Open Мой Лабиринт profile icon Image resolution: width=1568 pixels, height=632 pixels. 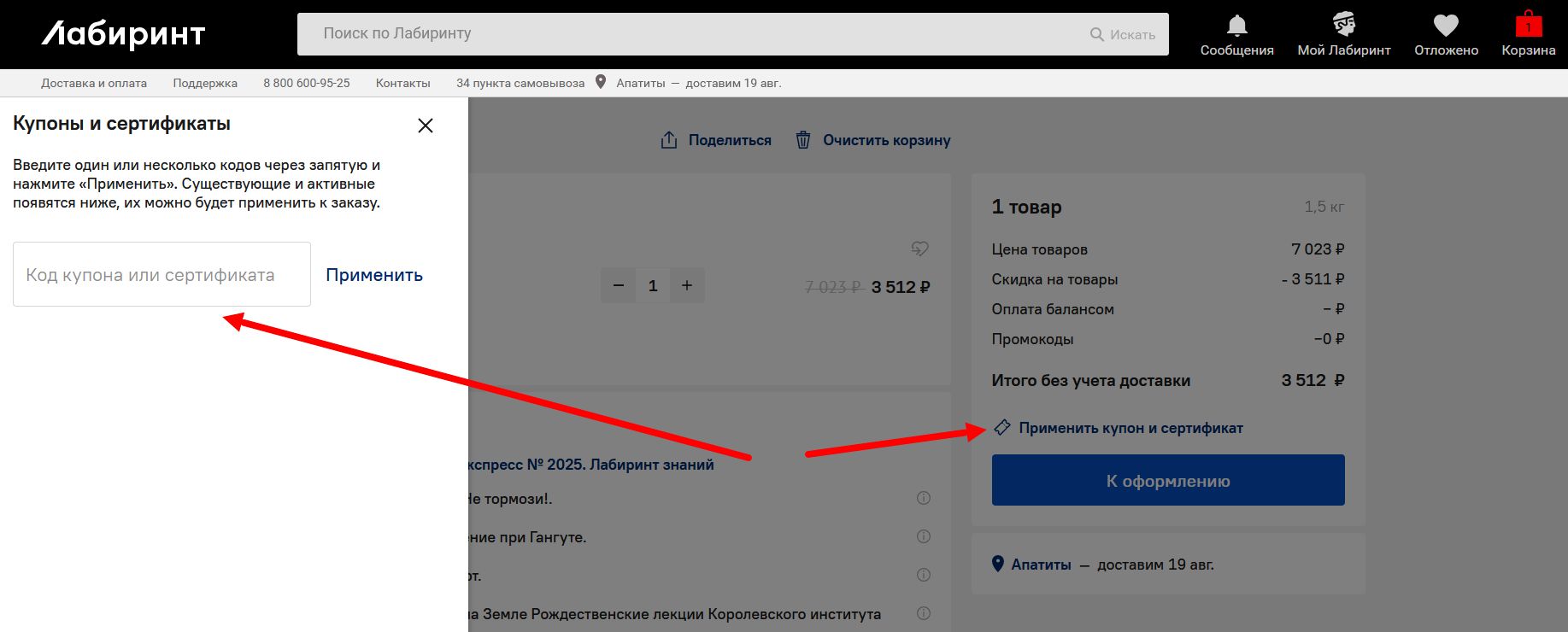(x=1344, y=25)
